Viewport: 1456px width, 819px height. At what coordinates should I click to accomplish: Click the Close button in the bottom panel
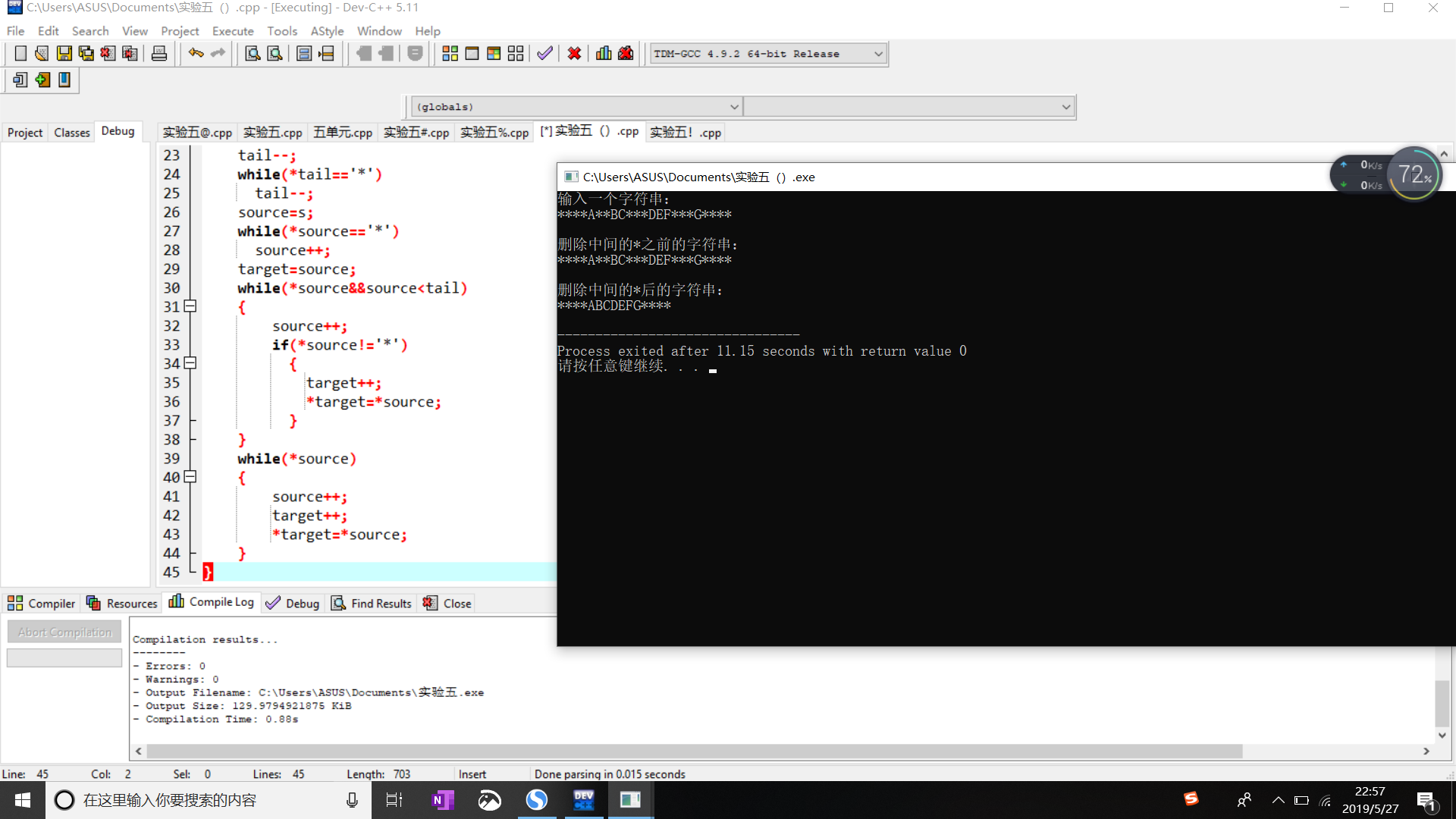[447, 604]
